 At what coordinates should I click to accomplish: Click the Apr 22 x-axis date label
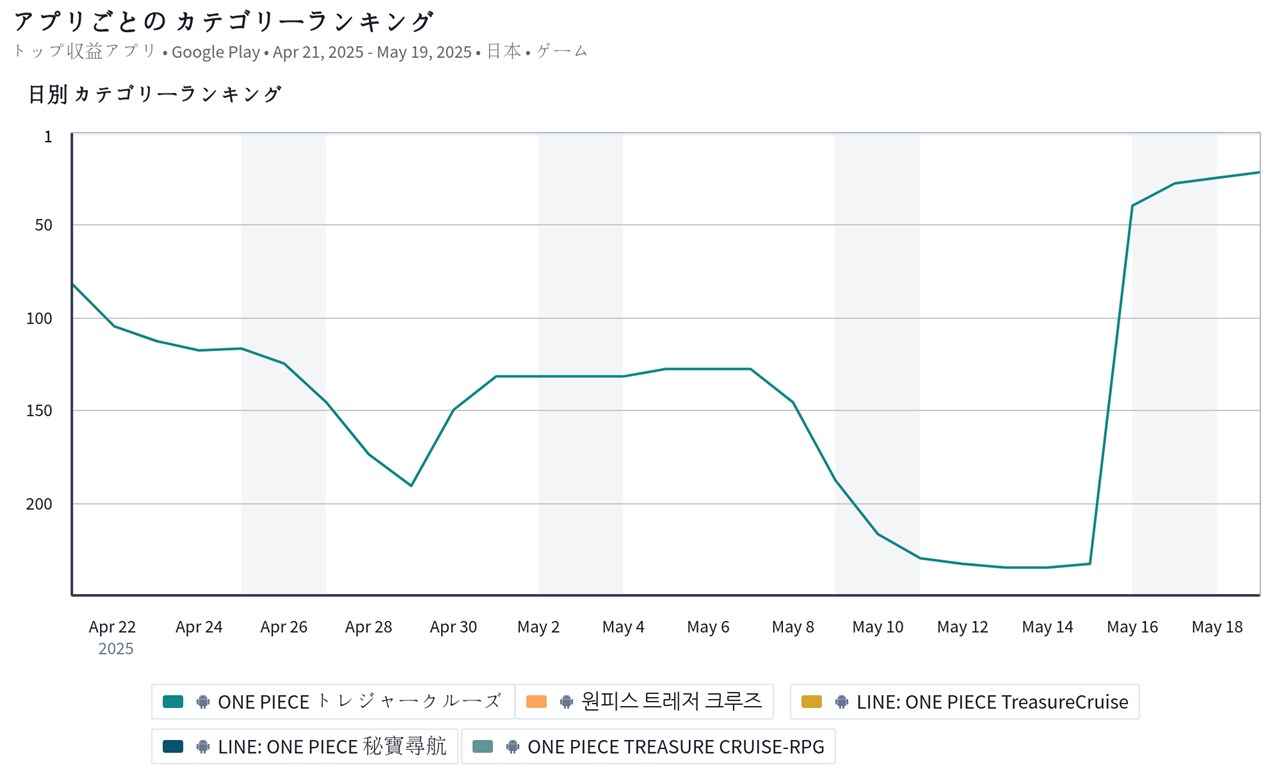click(112, 627)
